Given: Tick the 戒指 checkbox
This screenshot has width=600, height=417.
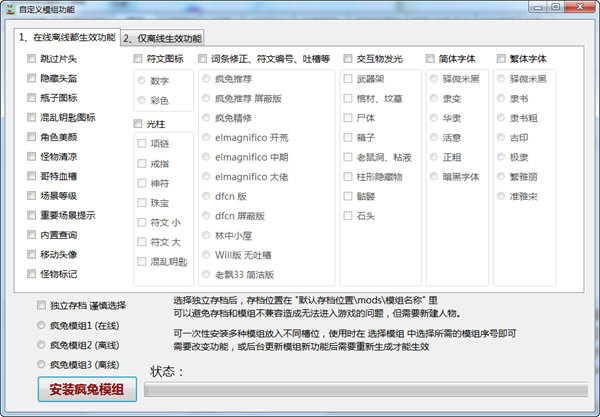Looking at the screenshot, I should coord(142,164).
